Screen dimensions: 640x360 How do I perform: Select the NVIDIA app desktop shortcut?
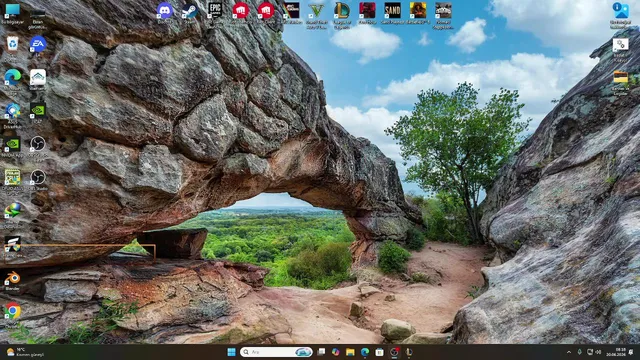tap(13, 147)
